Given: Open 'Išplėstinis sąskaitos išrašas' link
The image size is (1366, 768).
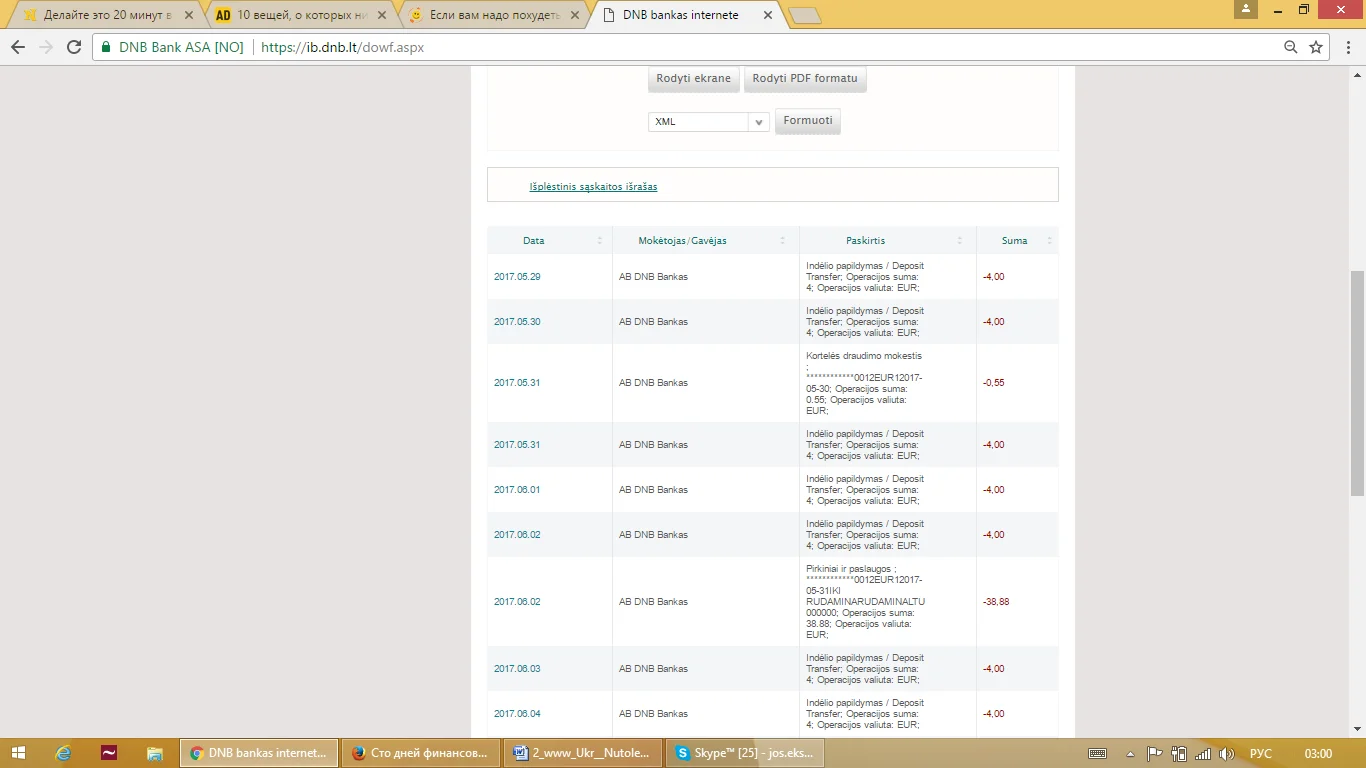Looking at the screenshot, I should tap(593, 187).
